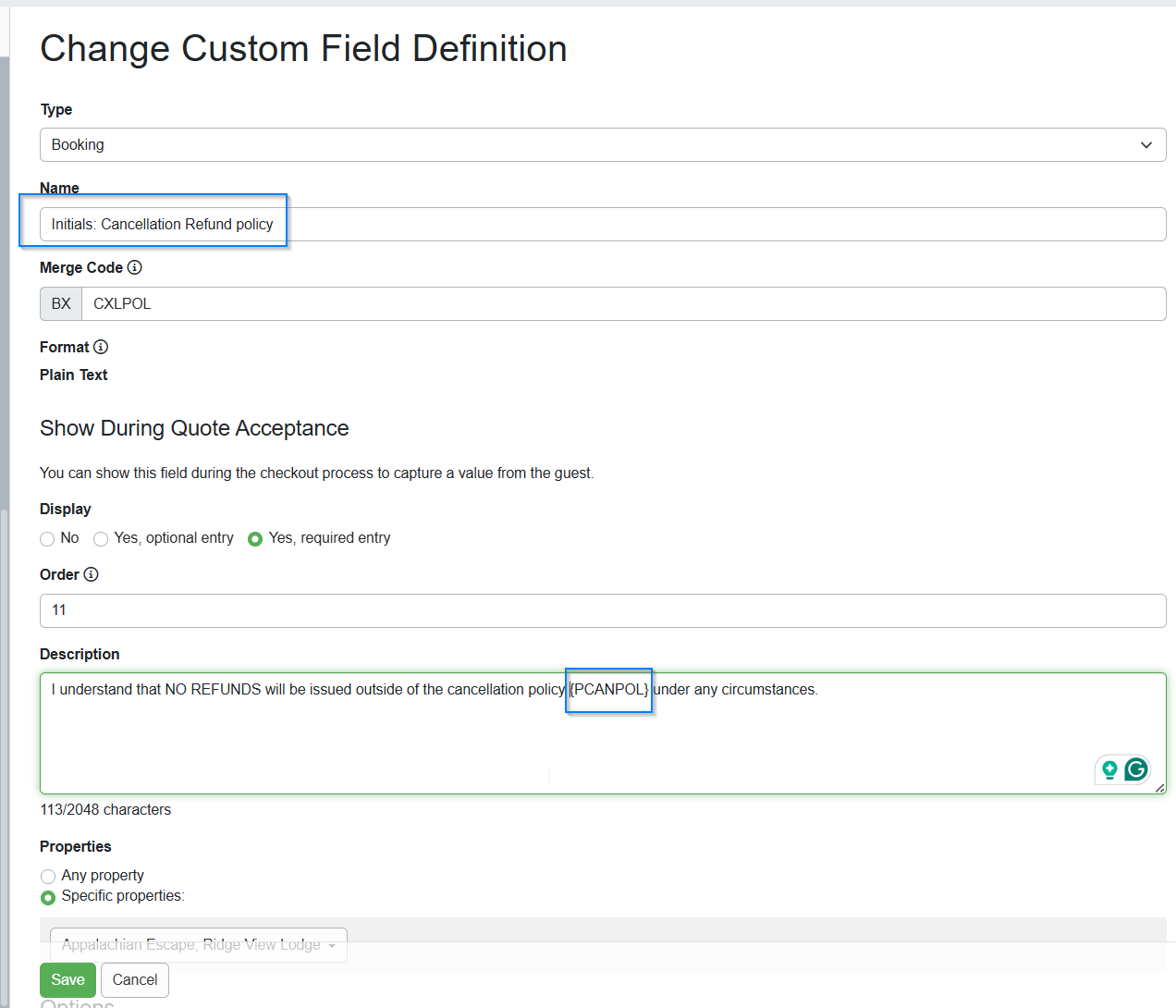Click the Grammarly lightbulb suggestions icon

pos(1109,769)
